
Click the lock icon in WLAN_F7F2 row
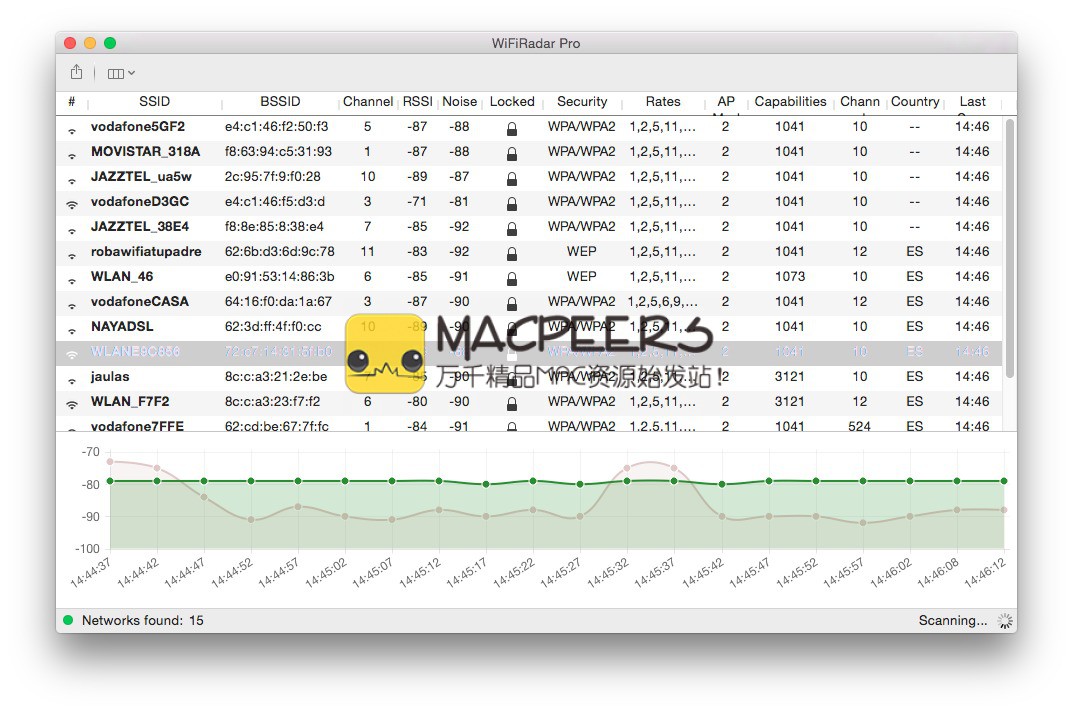[512, 404]
